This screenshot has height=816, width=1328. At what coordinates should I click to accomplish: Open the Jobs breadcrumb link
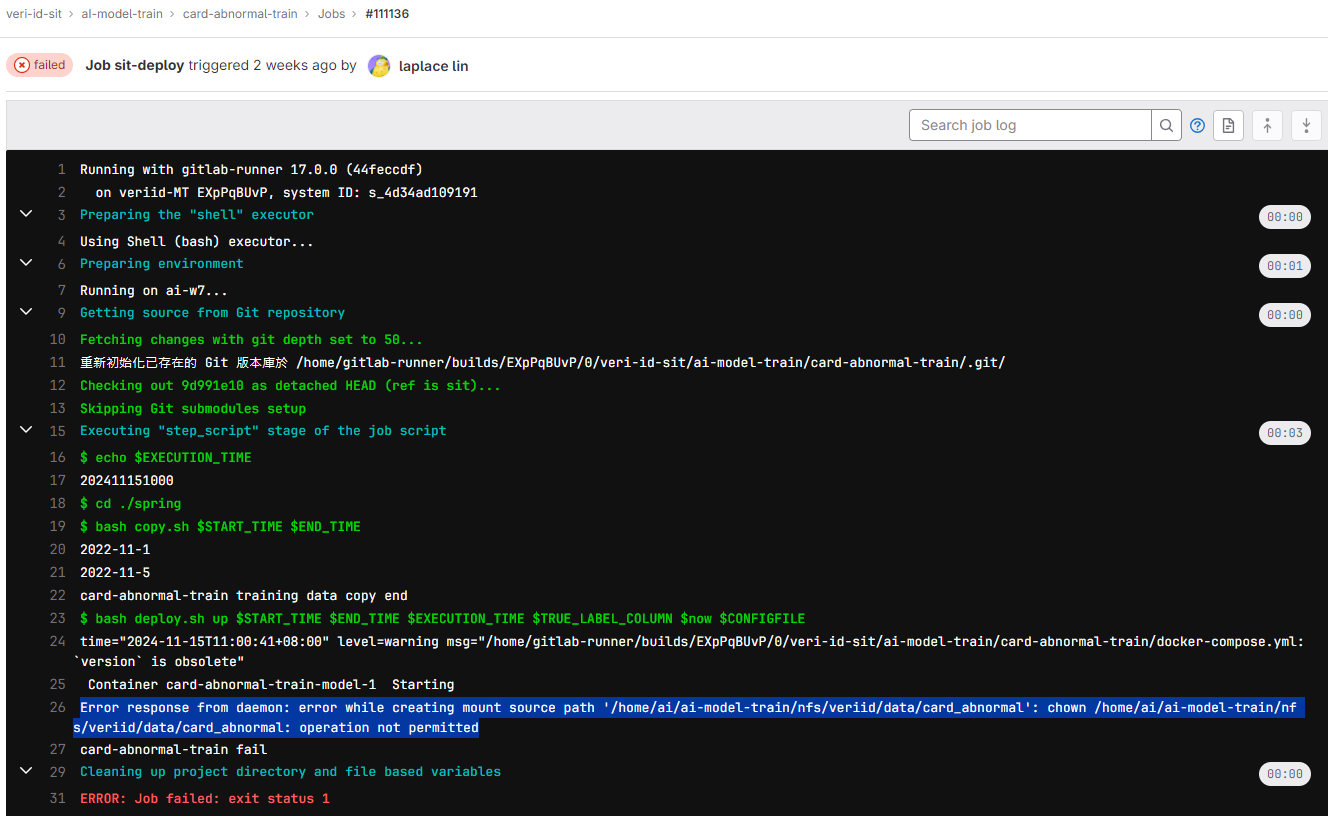(331, 14)
